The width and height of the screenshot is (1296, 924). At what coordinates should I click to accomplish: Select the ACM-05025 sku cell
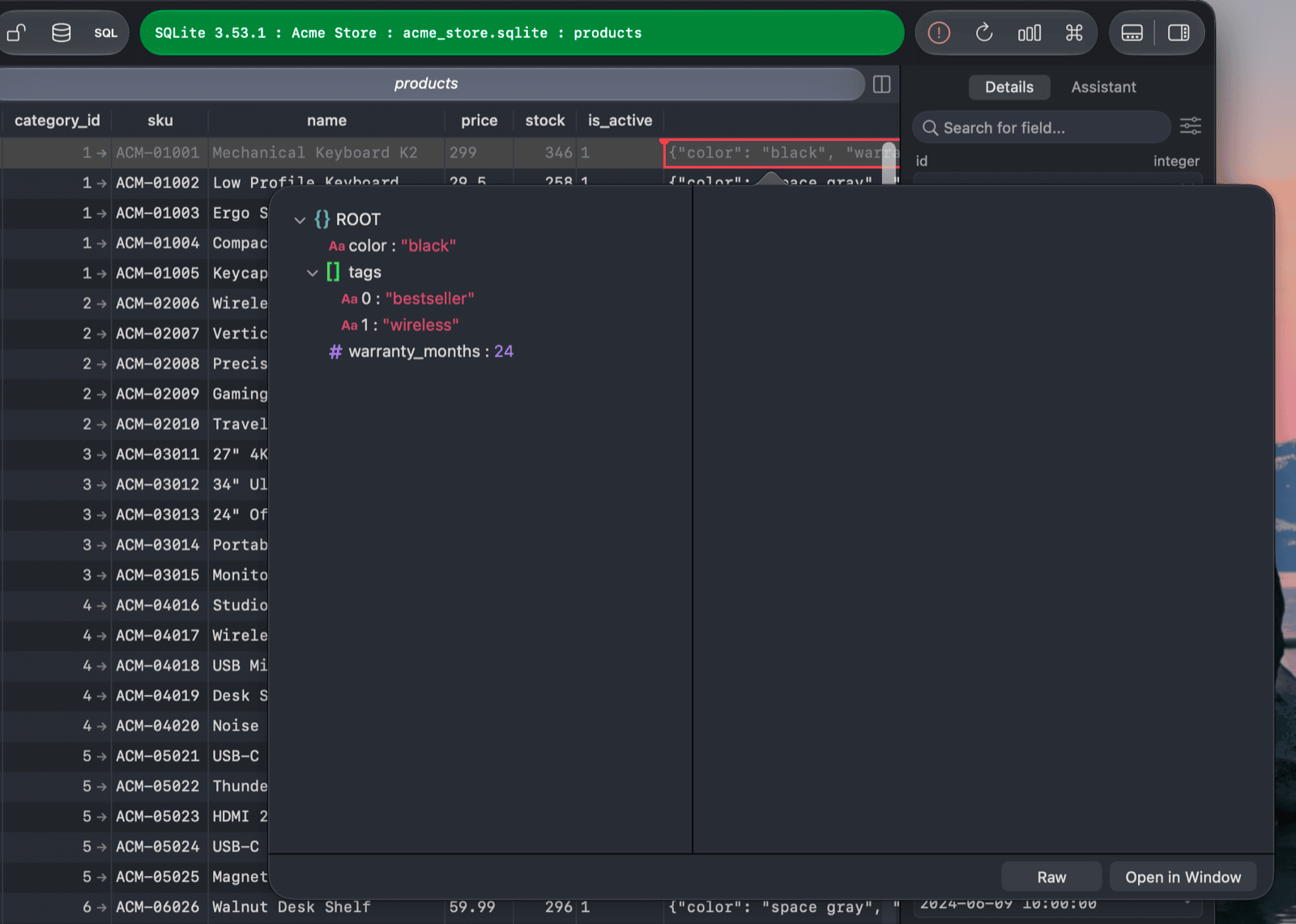coord(158,877)
